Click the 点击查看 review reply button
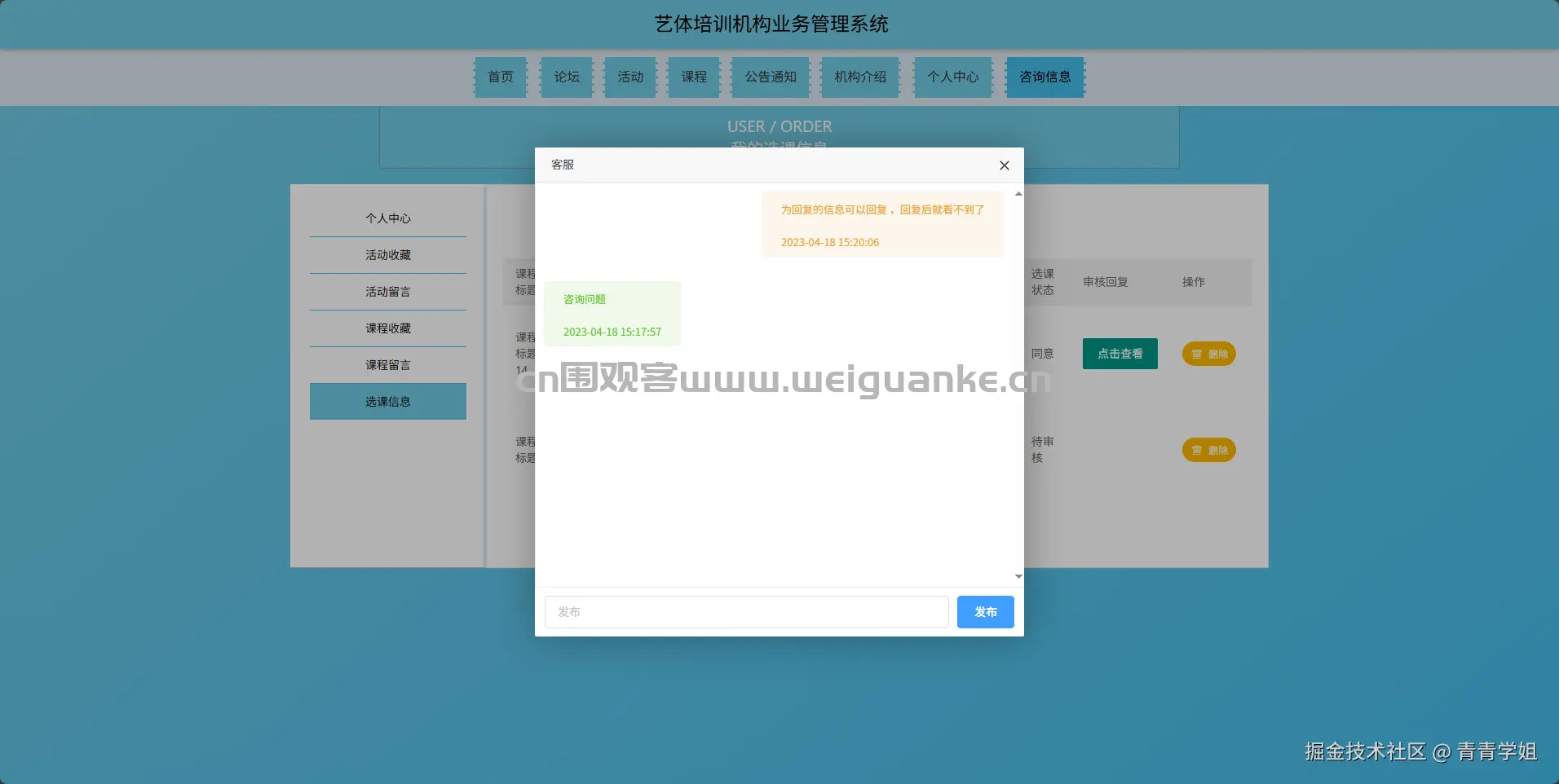Screen dimensions: 1559x784 coord(1120,354)
